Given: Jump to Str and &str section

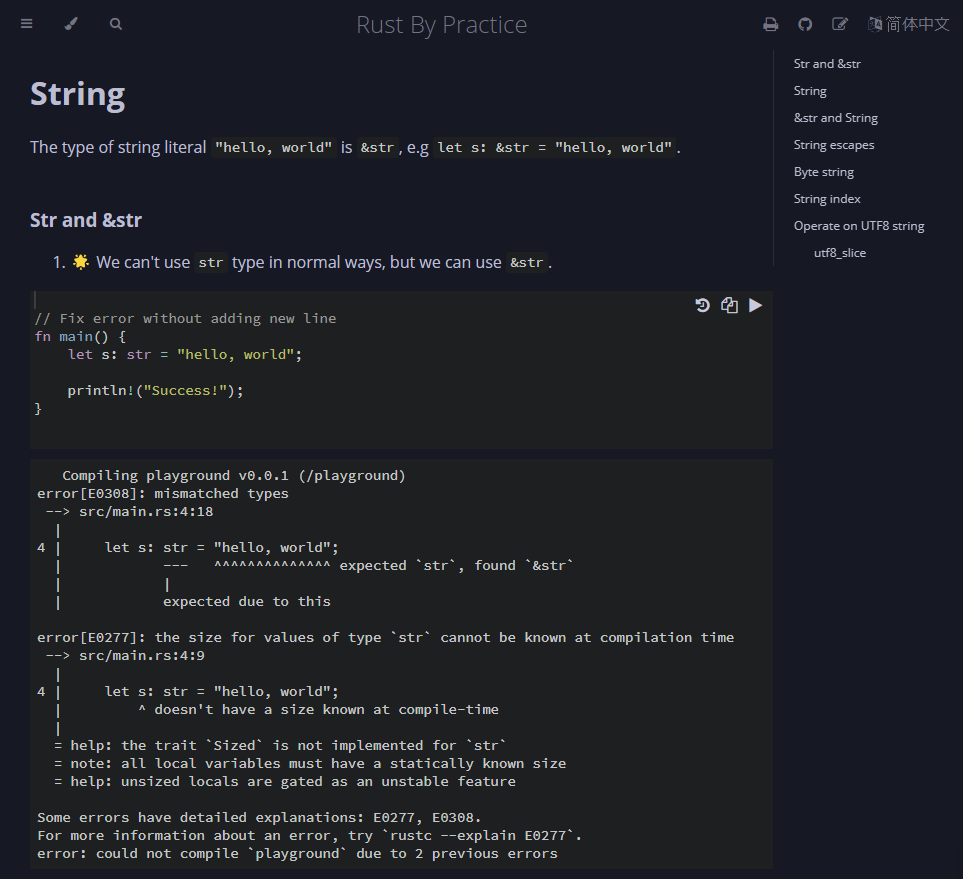Looking at the screenshot, I should (827, 64).
